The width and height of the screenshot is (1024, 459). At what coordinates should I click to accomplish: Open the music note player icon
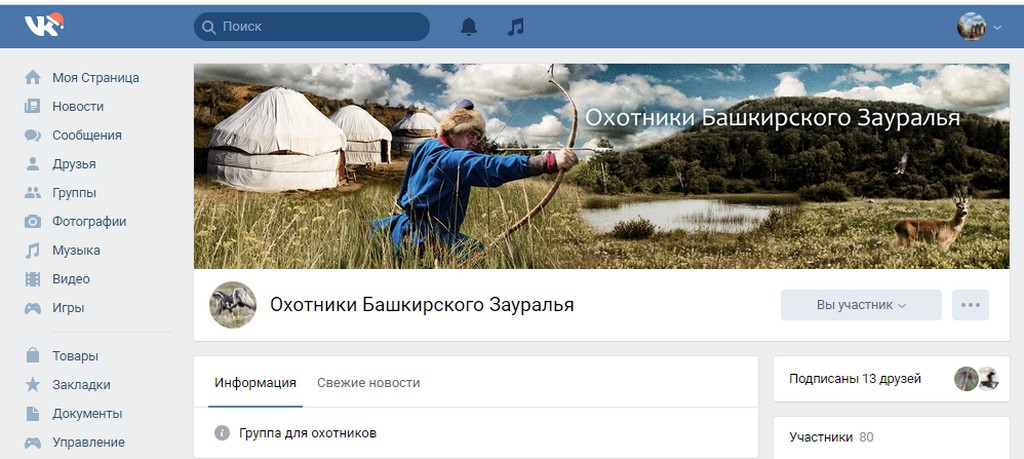pyautogui.click(x=516, y=27)
